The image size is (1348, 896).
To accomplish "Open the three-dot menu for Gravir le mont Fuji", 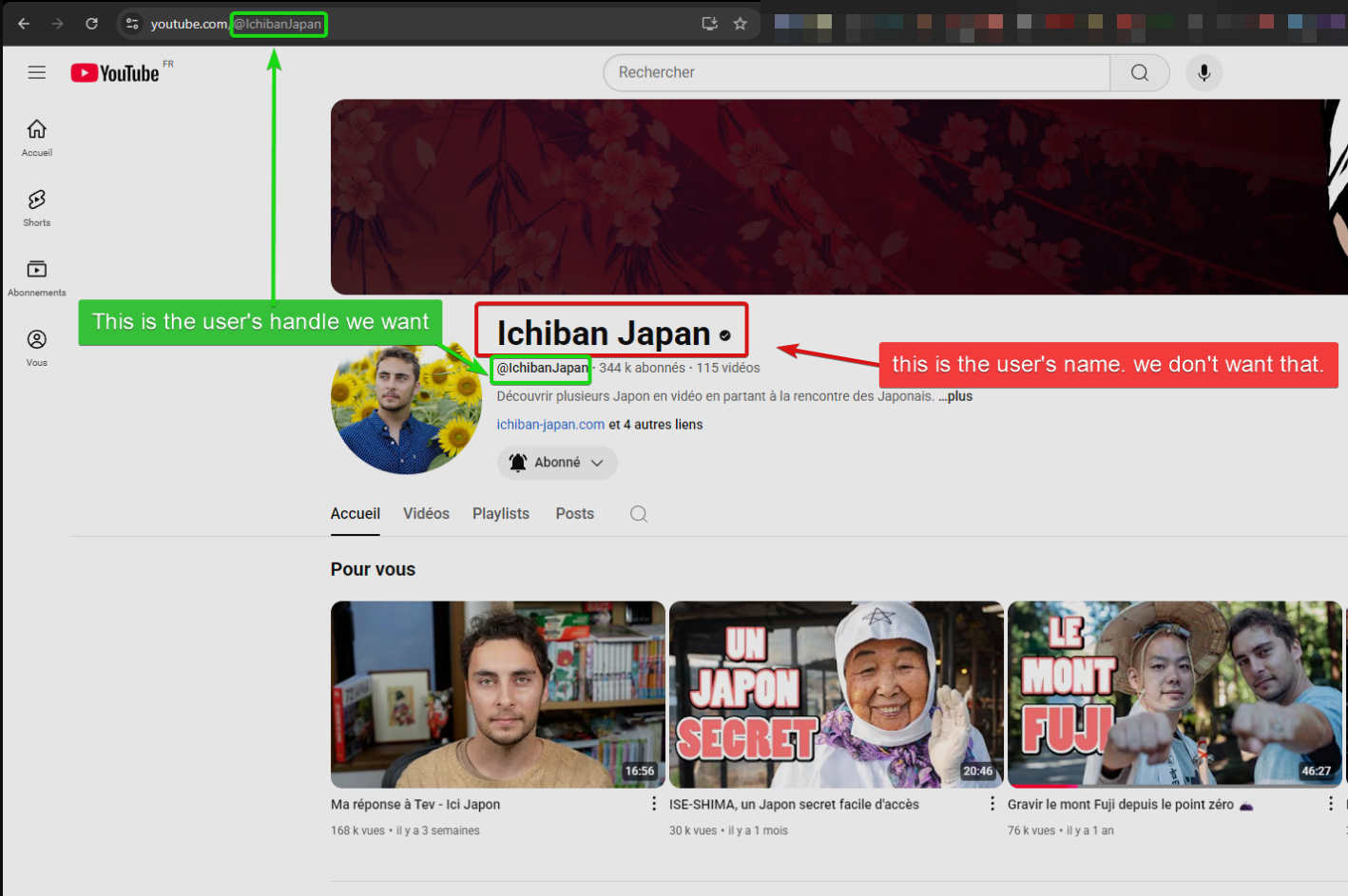I will click(1331, 804).
